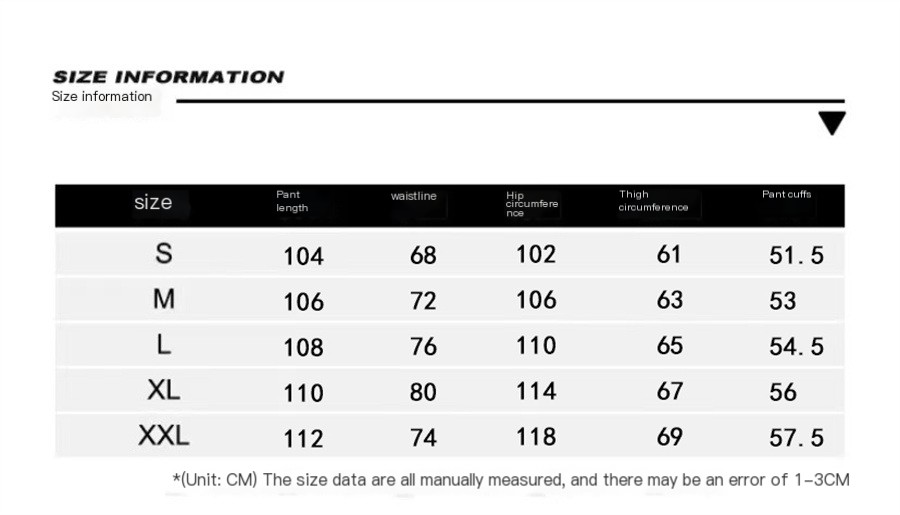Click the XXL waistline value 74
Screen dimensions: 900x515
pyautogui.click(x=424, y=438)
